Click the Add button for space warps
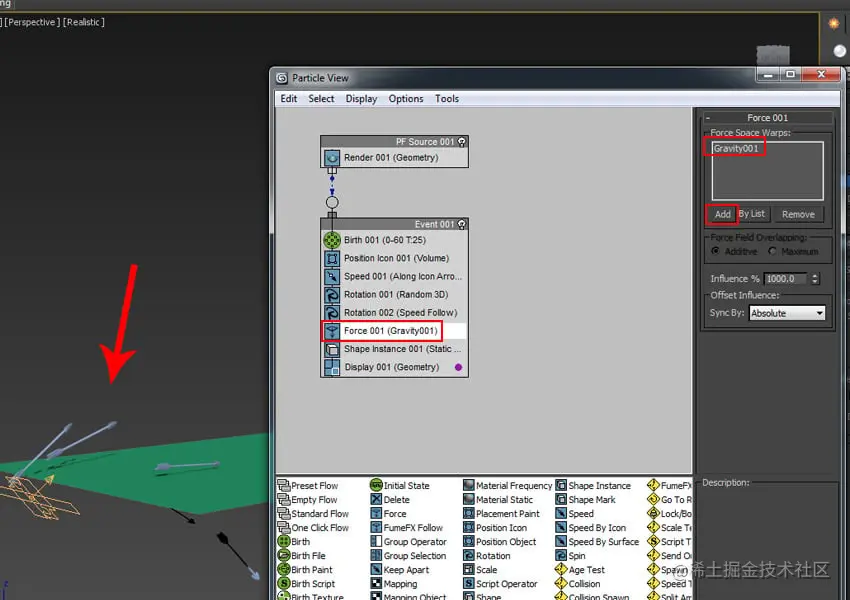The width and height of the screenshot is (850, 600). (x=722, y=214)
